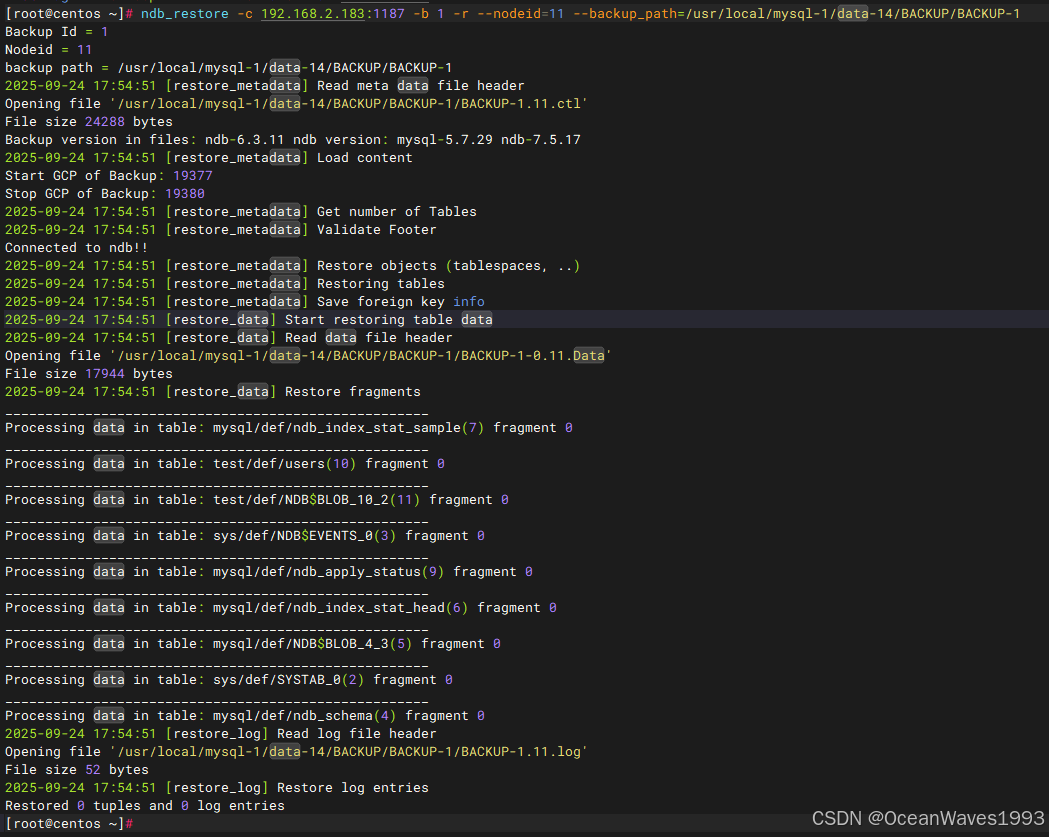Click 'Restoring tables' log line
The height and width of the screenshot is (837, 1049).
coord(225,284)
